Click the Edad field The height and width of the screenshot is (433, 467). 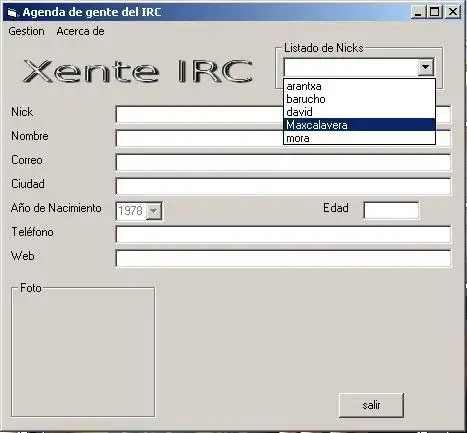point(391,210)
